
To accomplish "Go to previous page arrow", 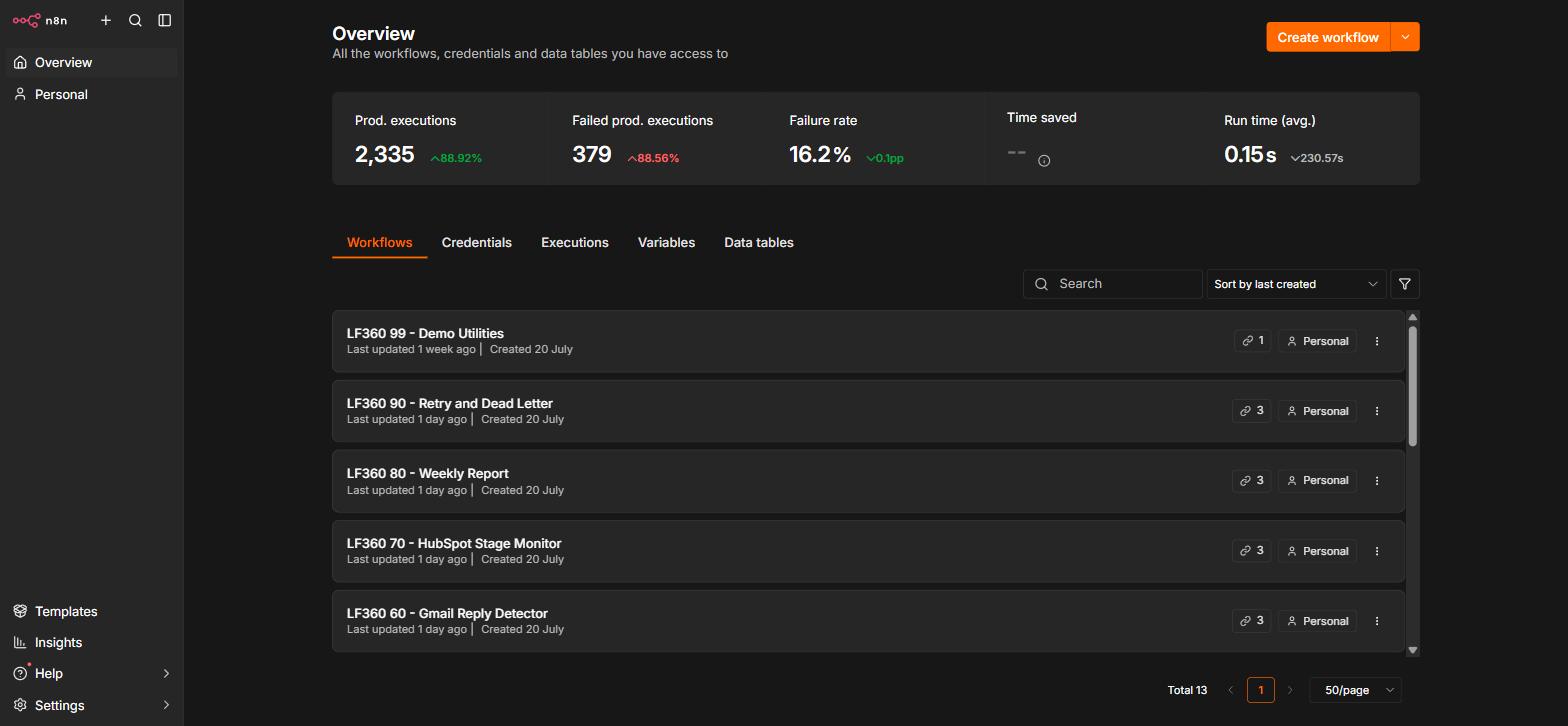I will click(1231, 690).
